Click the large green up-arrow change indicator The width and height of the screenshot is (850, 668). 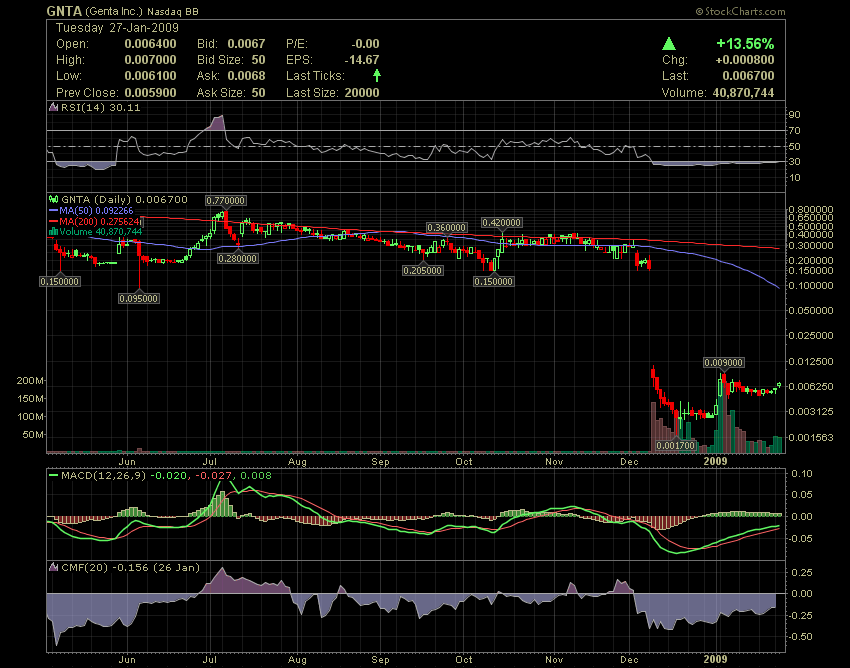tap(669, 44)
